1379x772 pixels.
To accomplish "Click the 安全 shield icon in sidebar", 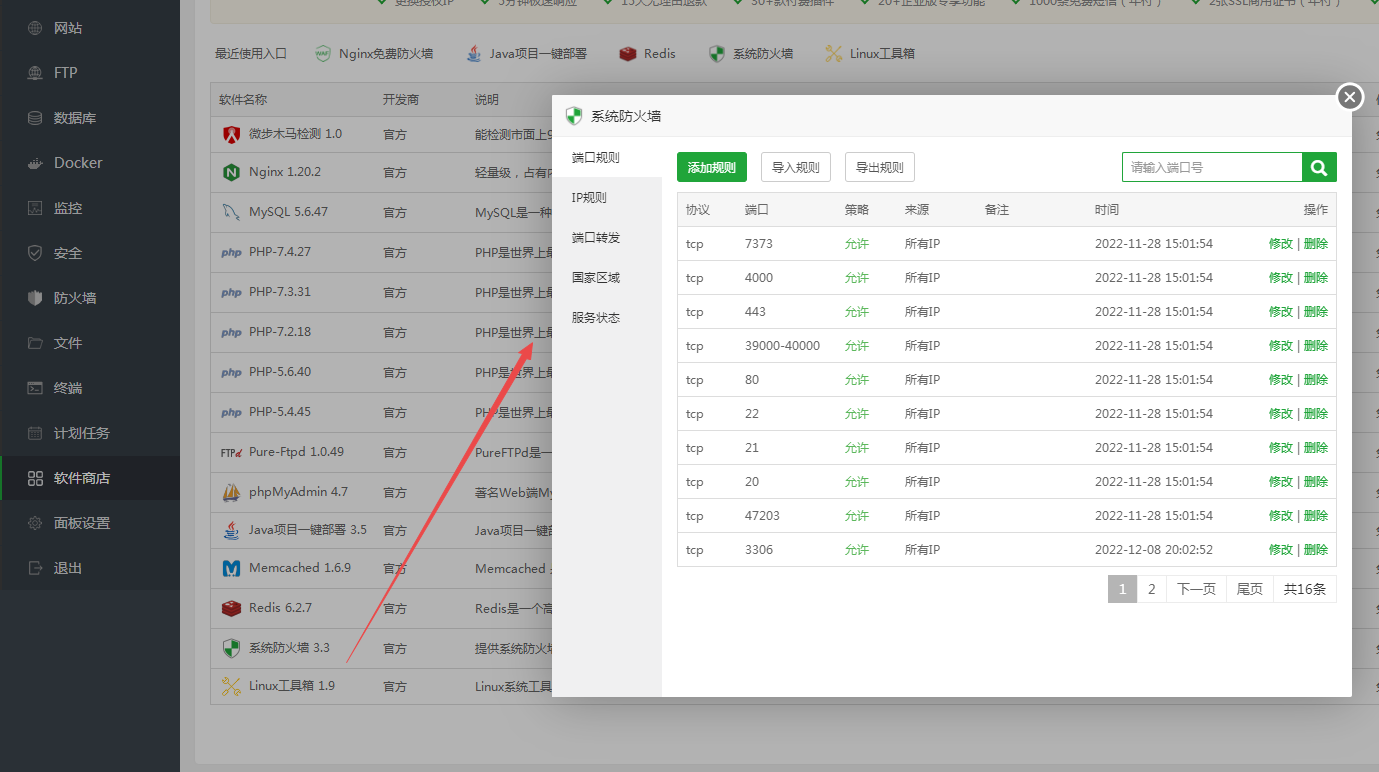I will click(35, 253).
